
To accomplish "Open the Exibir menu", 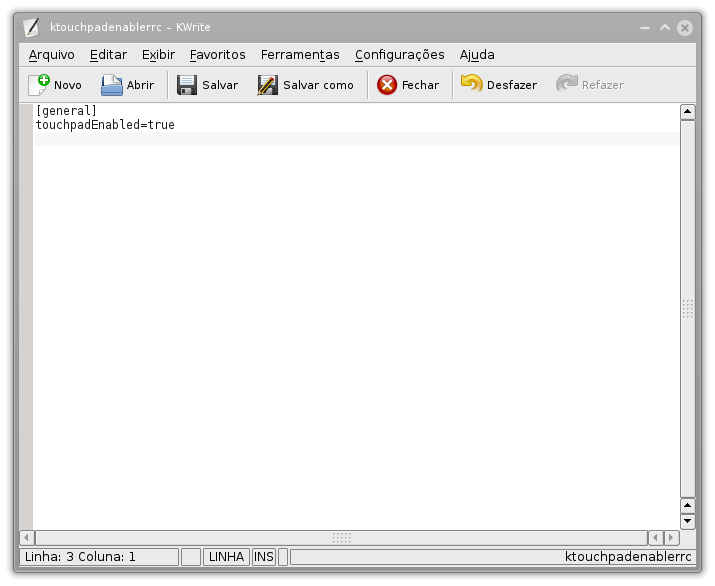I will [158, 55].
